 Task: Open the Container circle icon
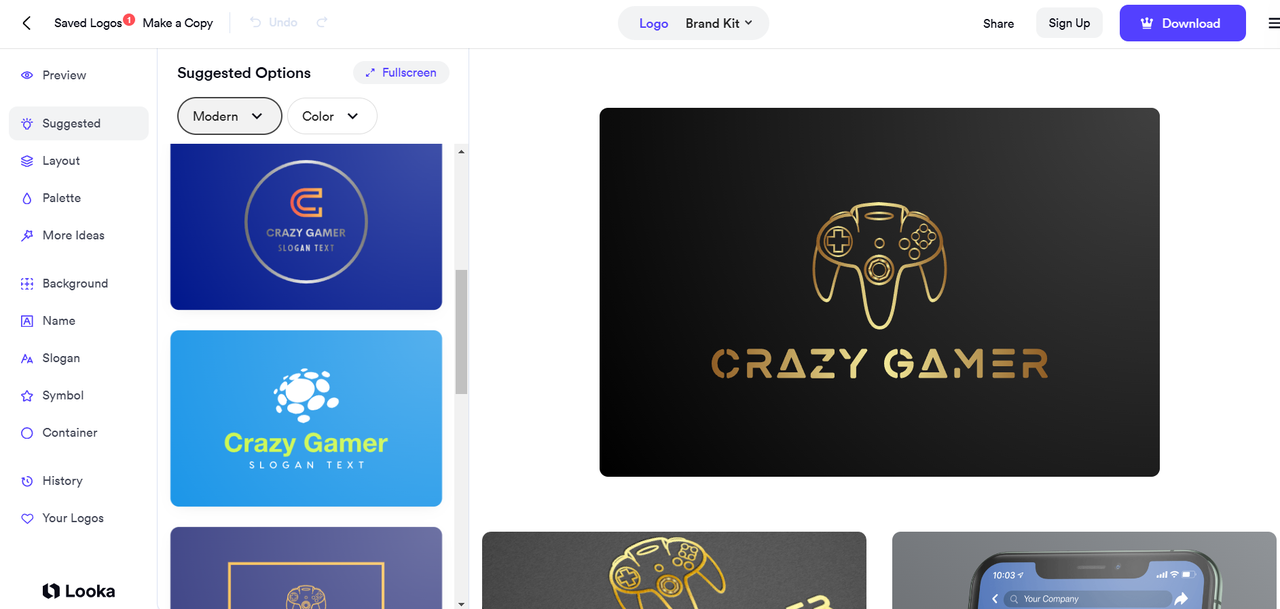pos(27,433)
